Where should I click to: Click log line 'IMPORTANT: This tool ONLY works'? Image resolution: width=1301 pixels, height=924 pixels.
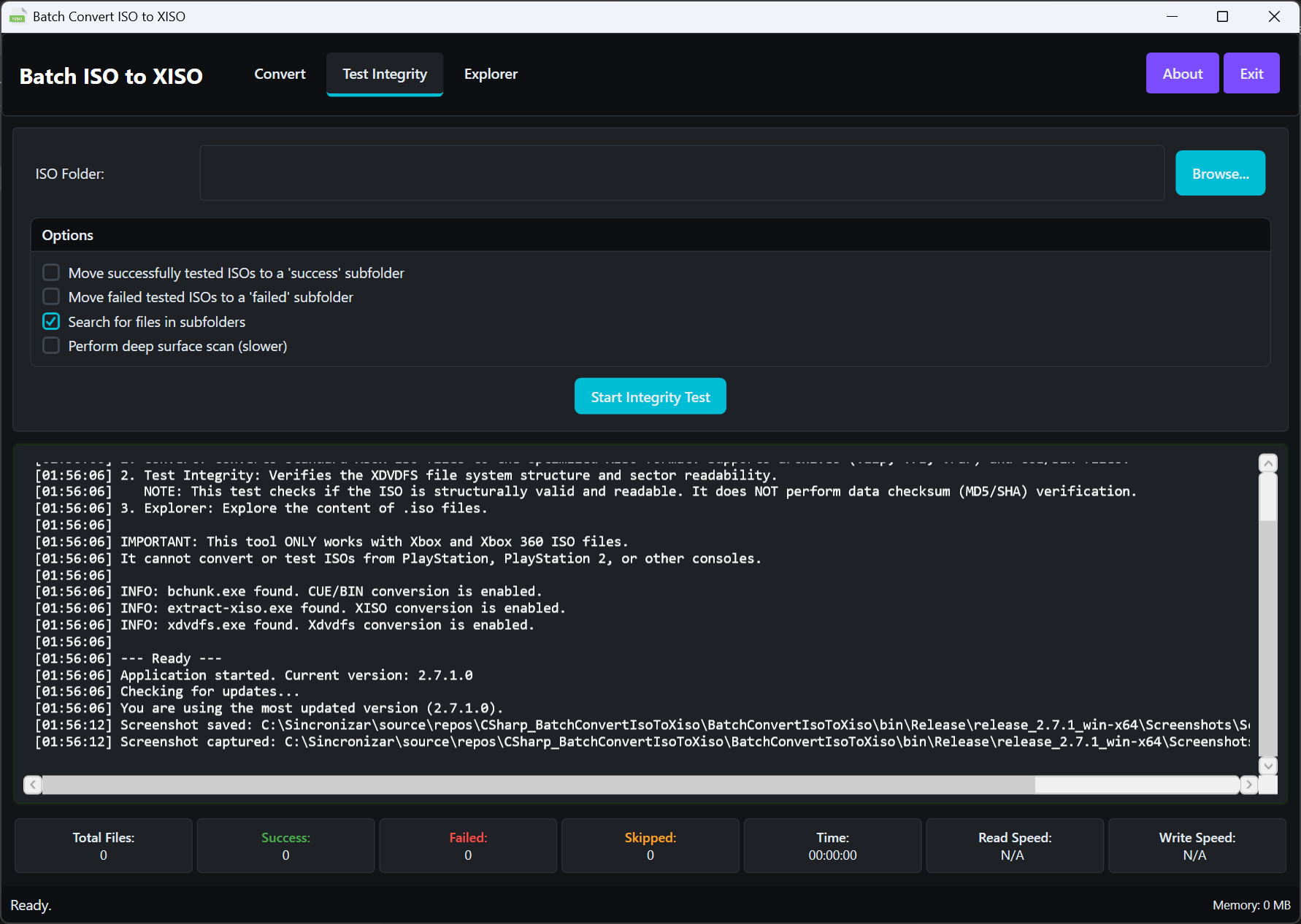click(x=332, y=542)
